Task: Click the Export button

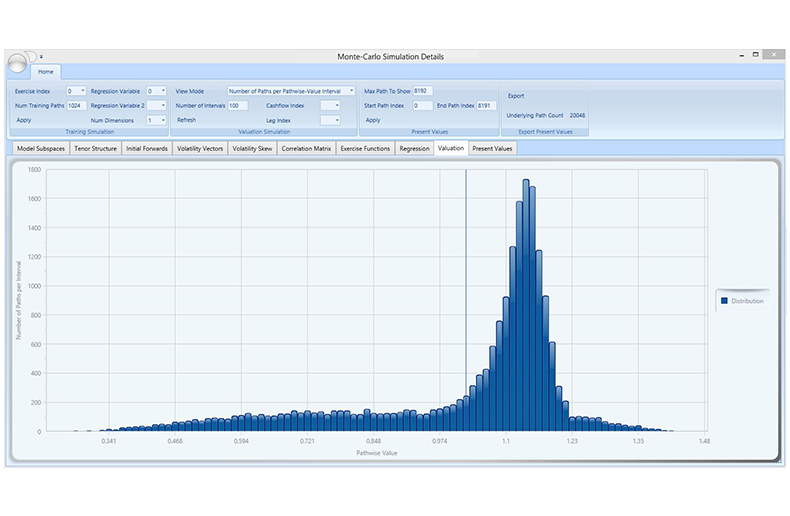Action: click(x=516, y=96)
